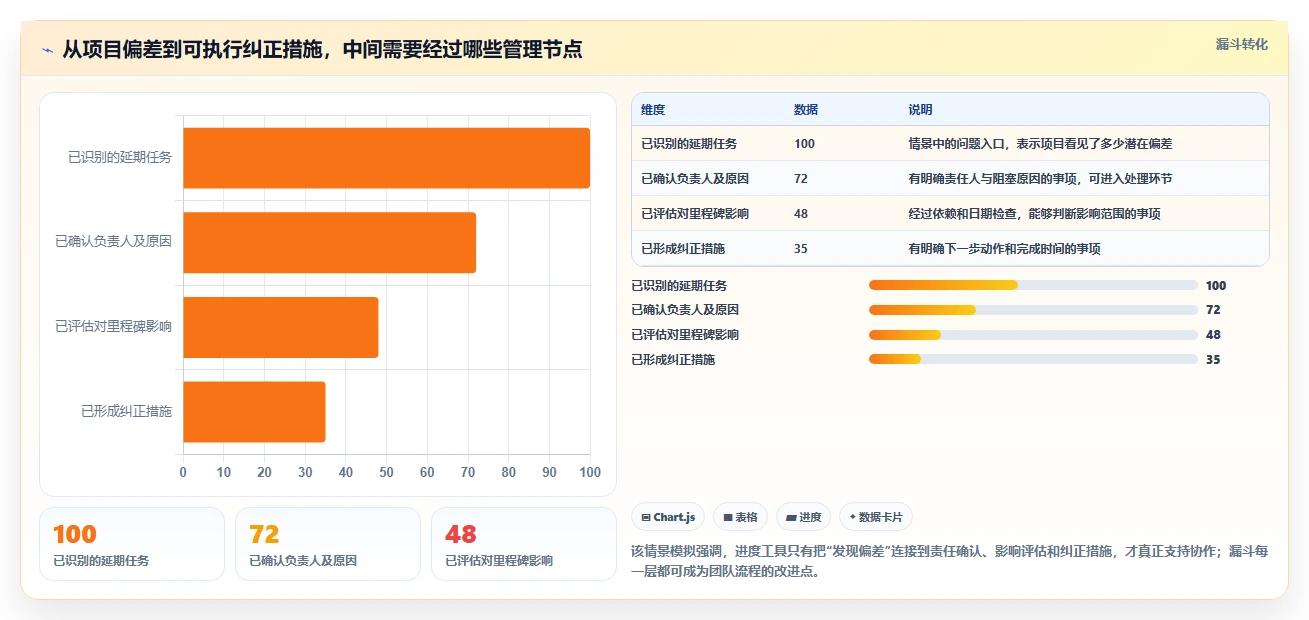Click the value 100 in the table
Screen dimensions: 1309x620
[x=804, y=144]
